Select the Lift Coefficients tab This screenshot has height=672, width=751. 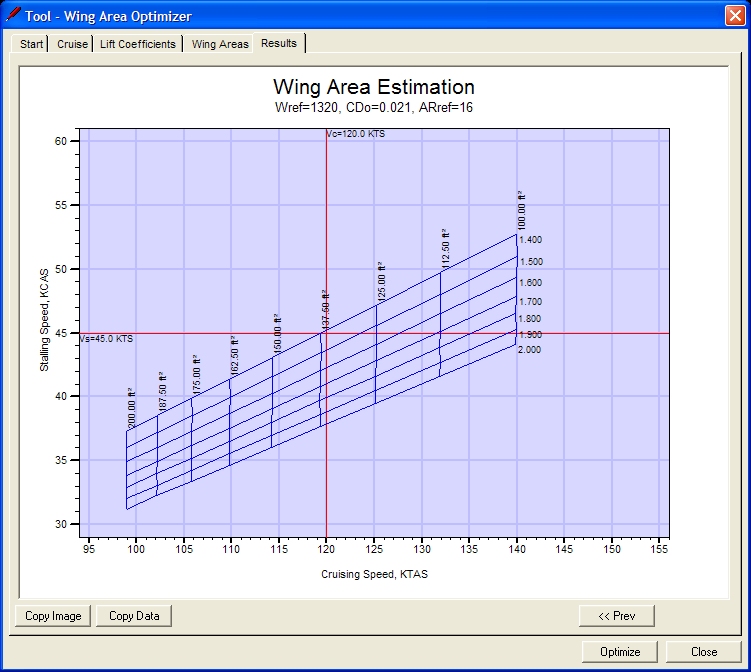(138, 44)
